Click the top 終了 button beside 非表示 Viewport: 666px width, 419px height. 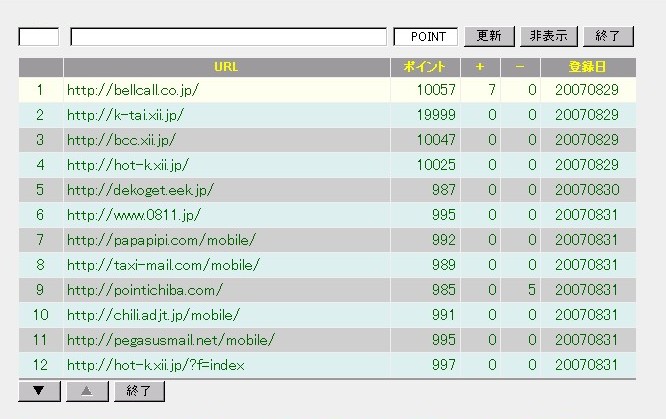click(x=608, y=36)
